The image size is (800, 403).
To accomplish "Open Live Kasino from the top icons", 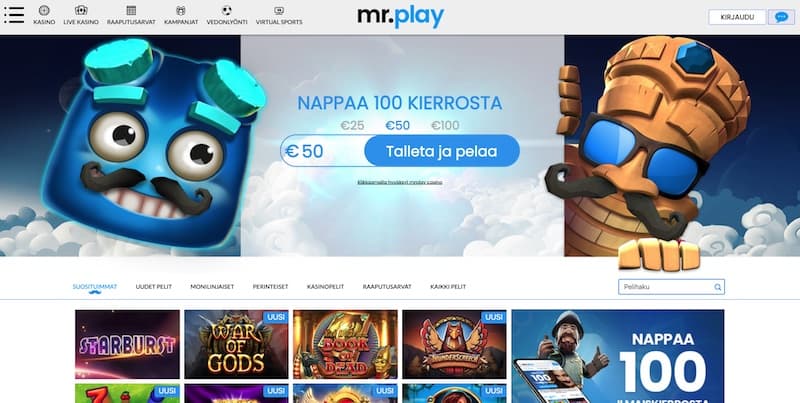I will (x=81, y=10).
